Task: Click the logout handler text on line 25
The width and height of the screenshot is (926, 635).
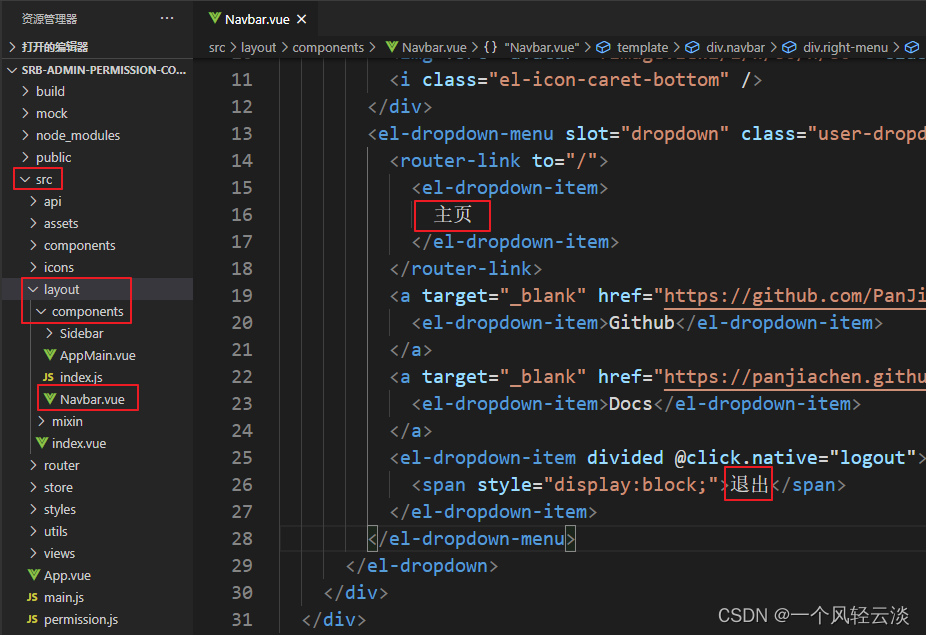Action: [872, 458]
